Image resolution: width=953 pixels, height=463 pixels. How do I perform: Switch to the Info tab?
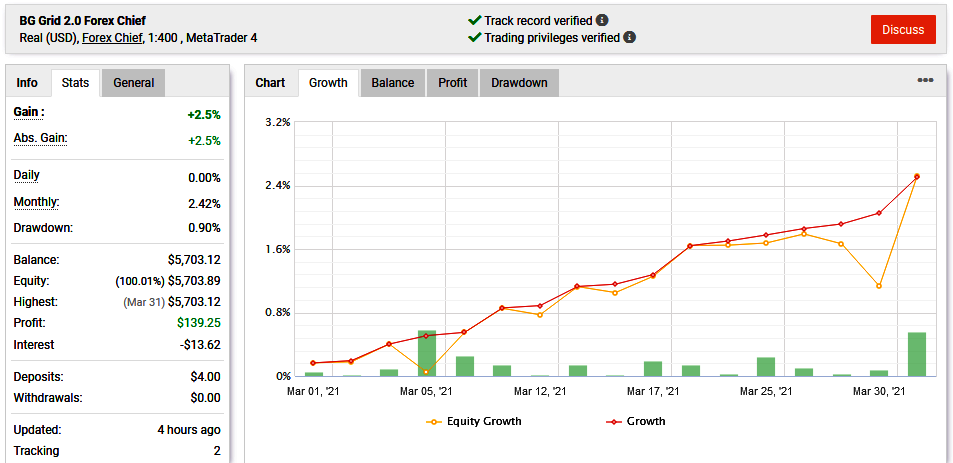[x=27, y=83]
